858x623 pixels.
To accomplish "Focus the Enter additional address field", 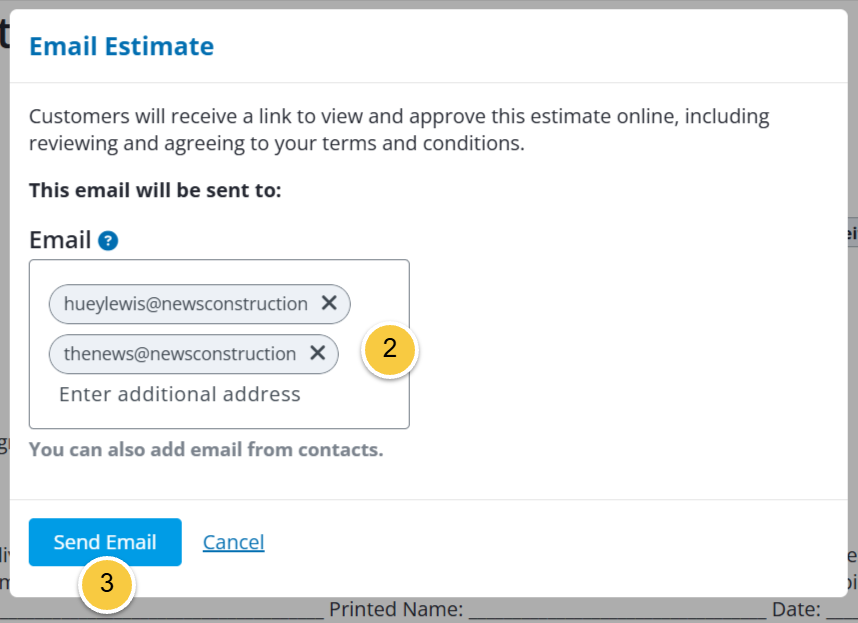I will [x=179, y=394].
